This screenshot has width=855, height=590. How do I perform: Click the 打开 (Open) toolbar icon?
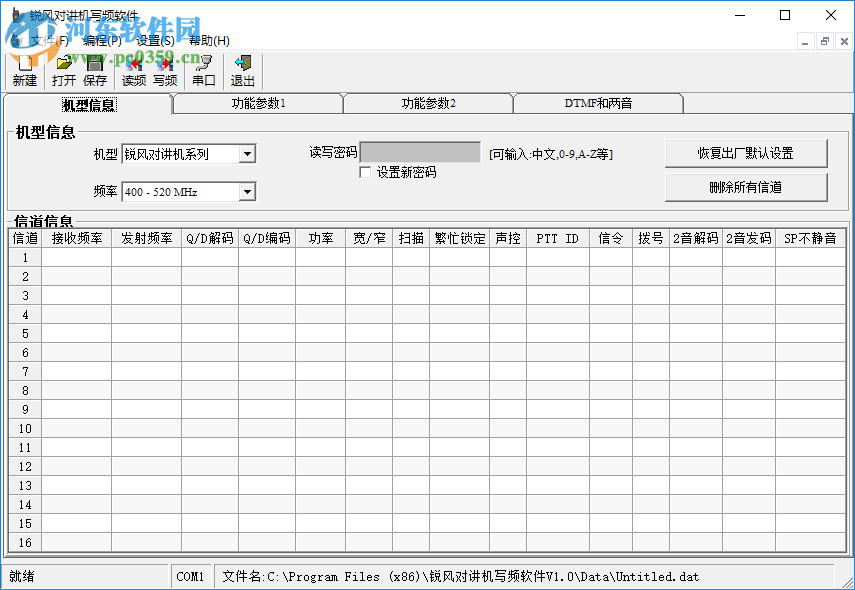[x=62, y=70]
